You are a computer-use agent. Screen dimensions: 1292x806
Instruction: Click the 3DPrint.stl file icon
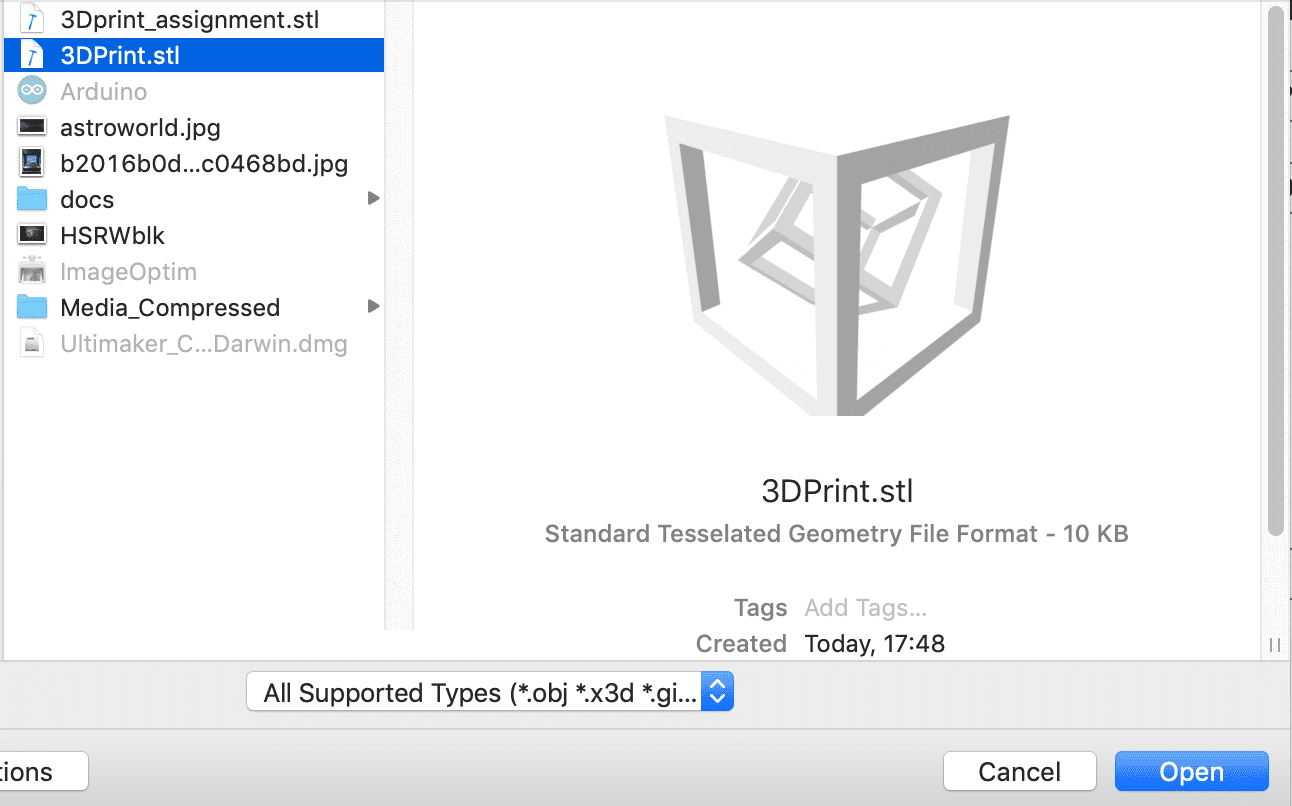(x=33, y=55)
